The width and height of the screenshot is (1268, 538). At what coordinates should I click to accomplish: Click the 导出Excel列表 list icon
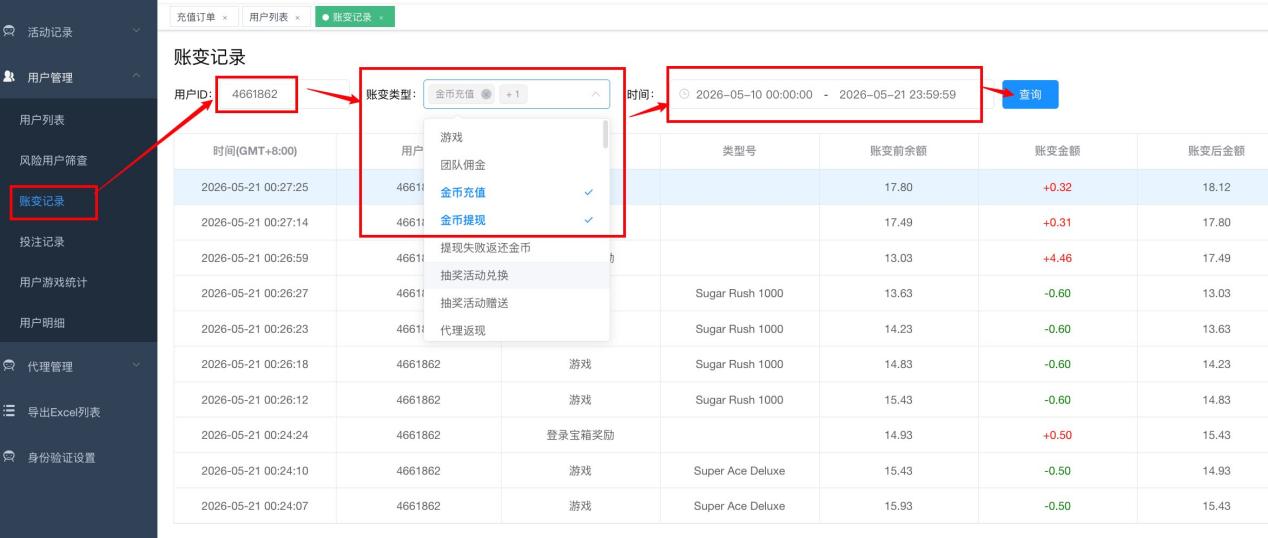pos(9,412)
